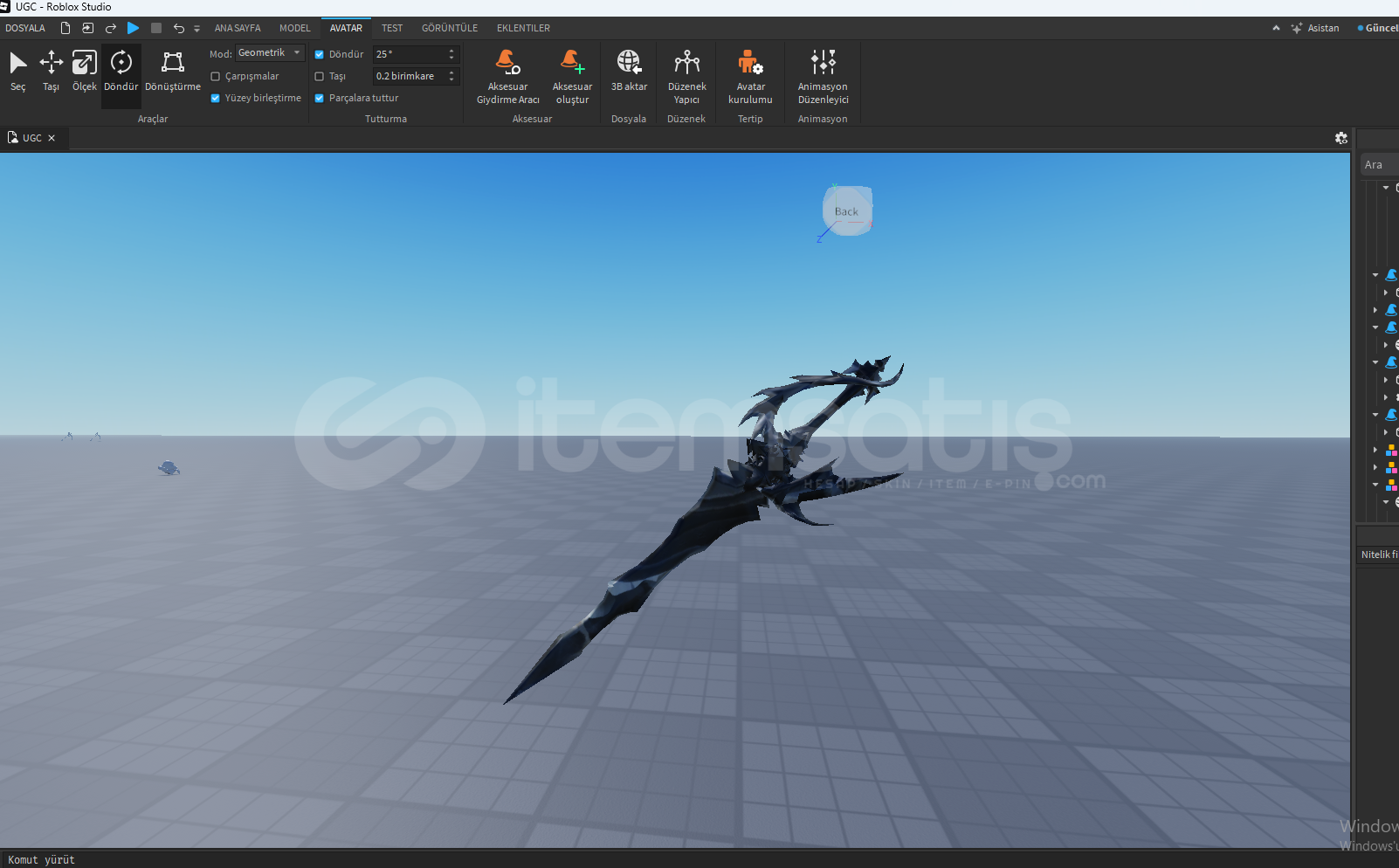Decrease the 25° rotation increment with down arrow
The width and height of the screenshot is (1399, 868).
(x=451, y=58)
